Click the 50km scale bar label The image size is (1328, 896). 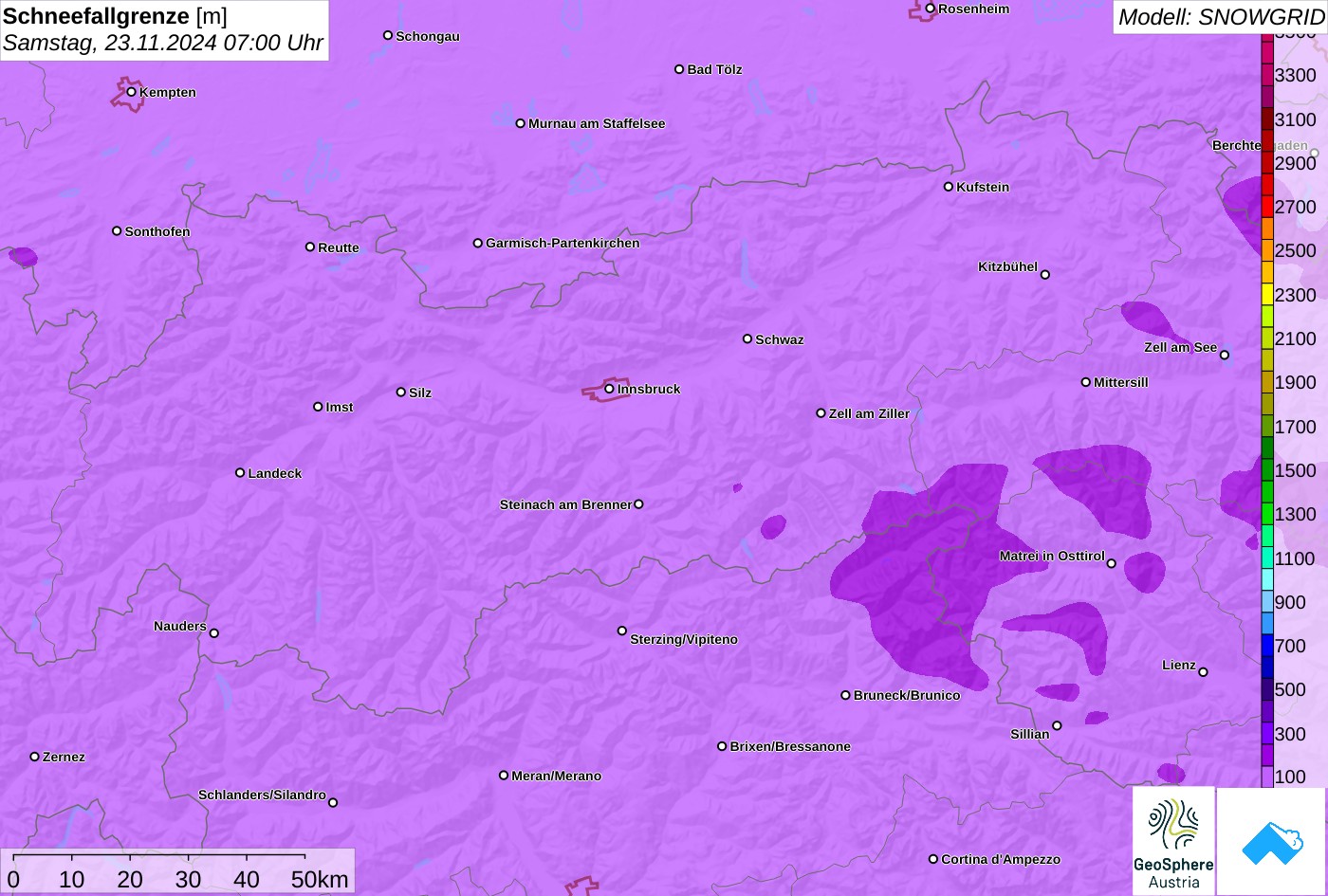pyautogui.click(x=320, y=879)
